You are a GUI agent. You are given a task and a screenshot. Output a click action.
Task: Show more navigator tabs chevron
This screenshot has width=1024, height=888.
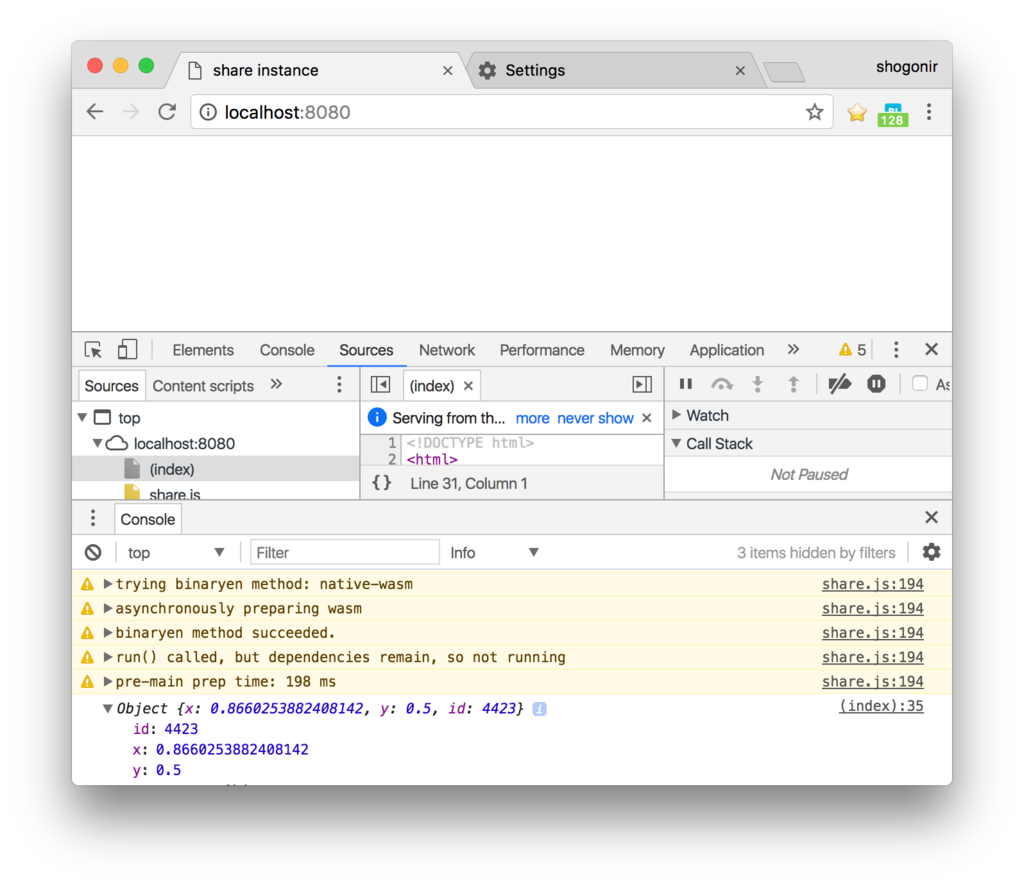276,385
